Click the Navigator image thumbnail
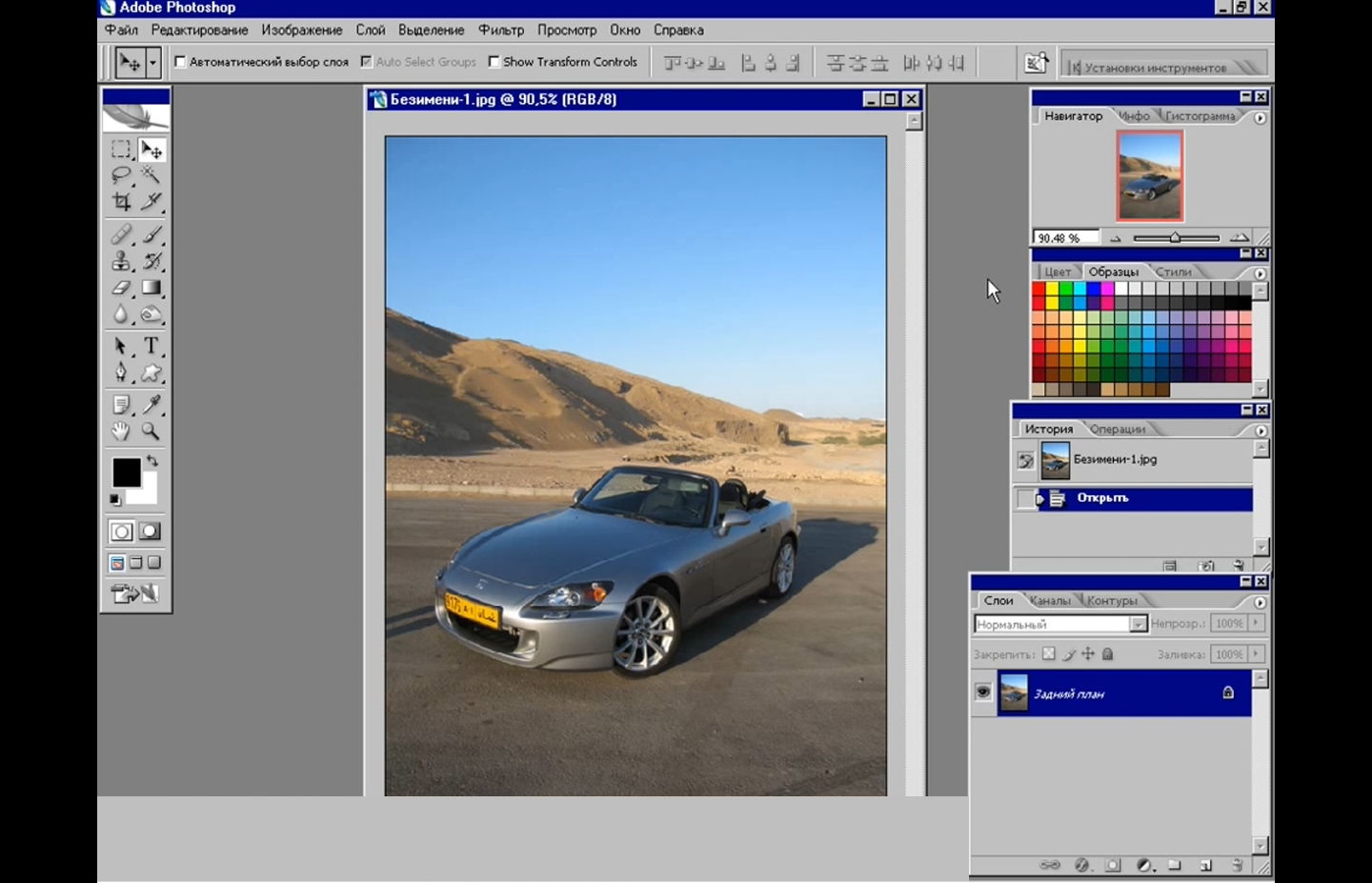 pos(1150,176)
